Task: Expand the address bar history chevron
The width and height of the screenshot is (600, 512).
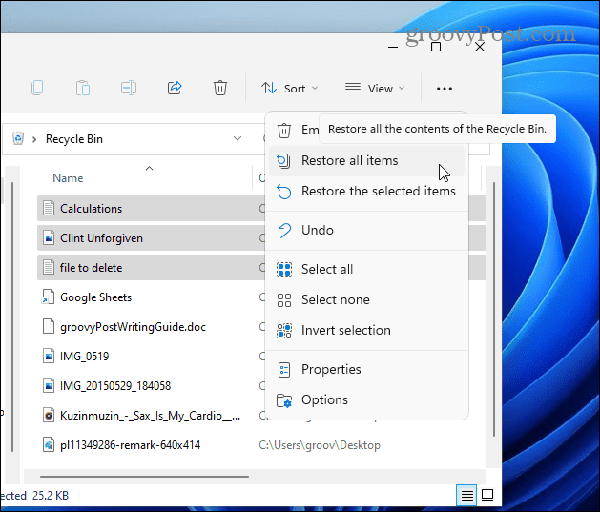Action: click(237, 139)
